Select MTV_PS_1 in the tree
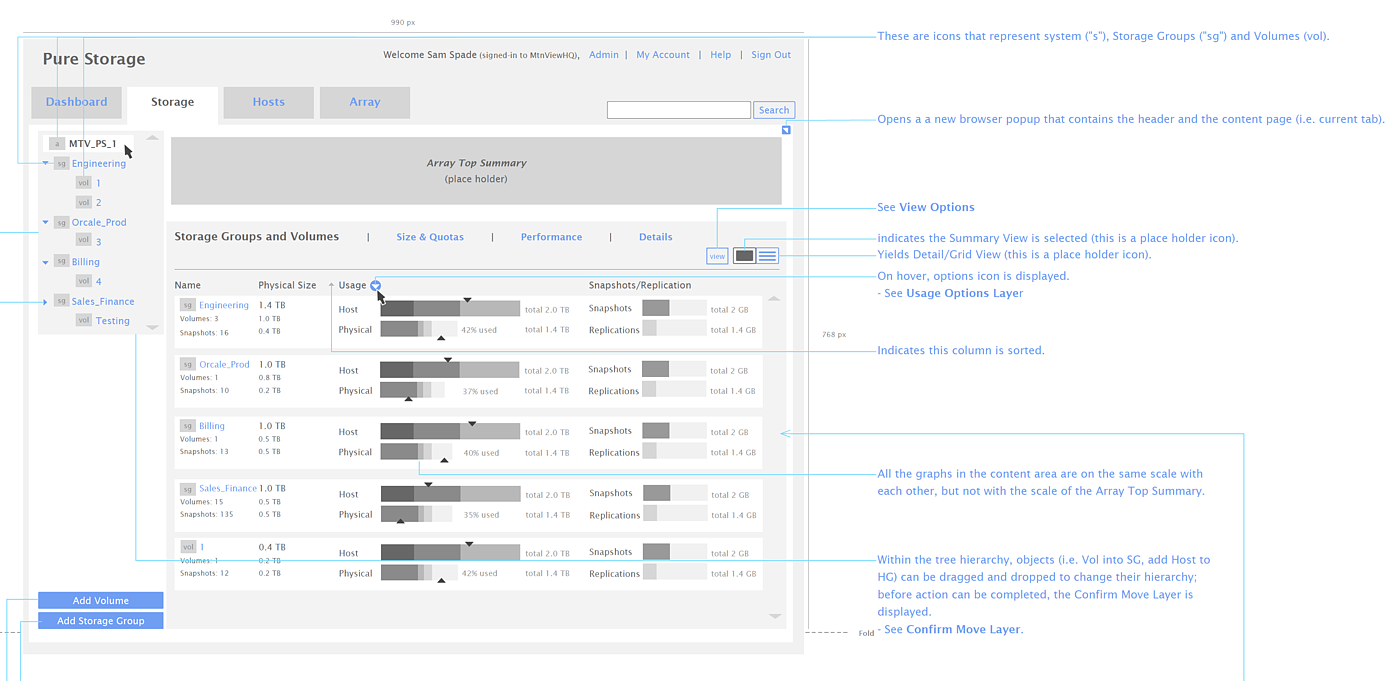Image resolution: width=1400 pixels, height=681 pixels. (93, 144)
